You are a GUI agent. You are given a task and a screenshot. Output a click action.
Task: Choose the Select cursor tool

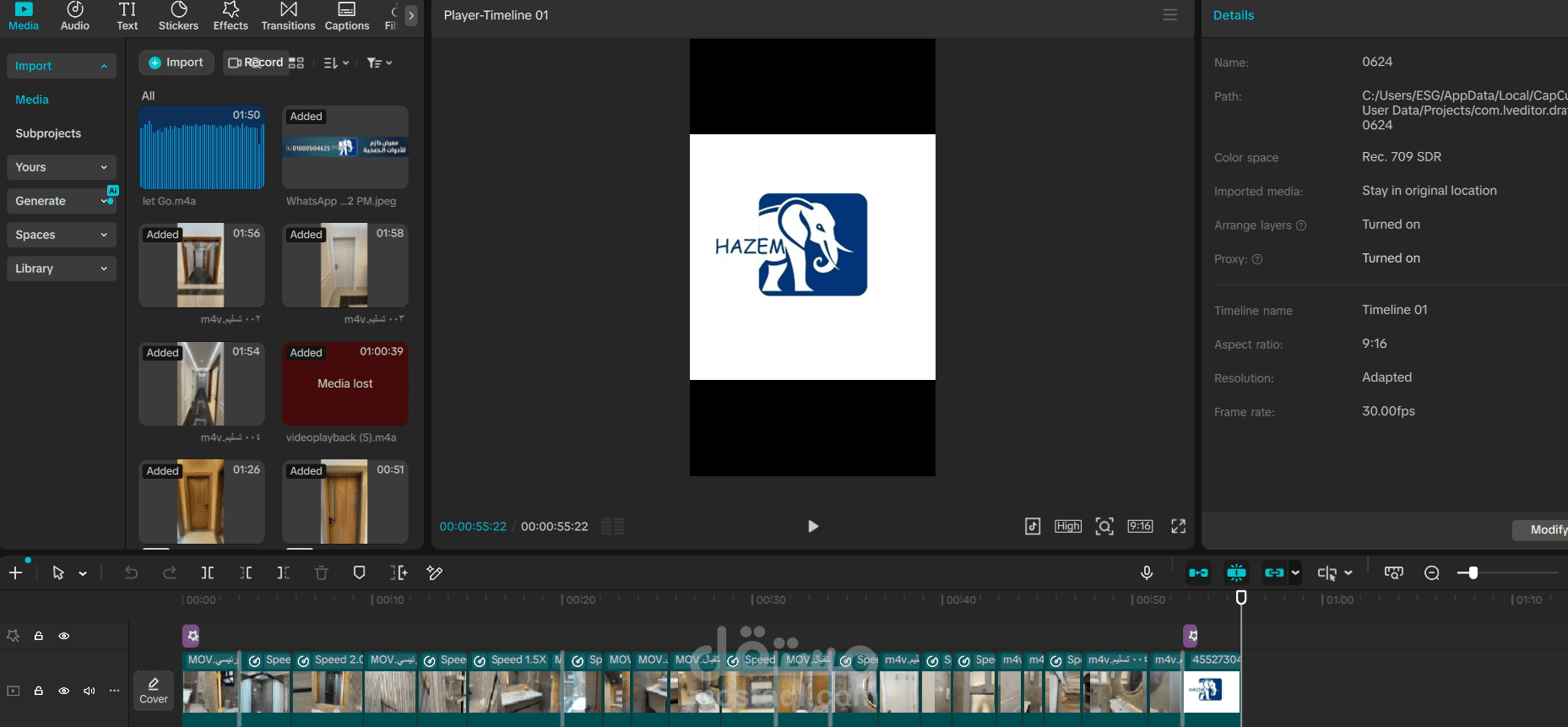point(58,573)
